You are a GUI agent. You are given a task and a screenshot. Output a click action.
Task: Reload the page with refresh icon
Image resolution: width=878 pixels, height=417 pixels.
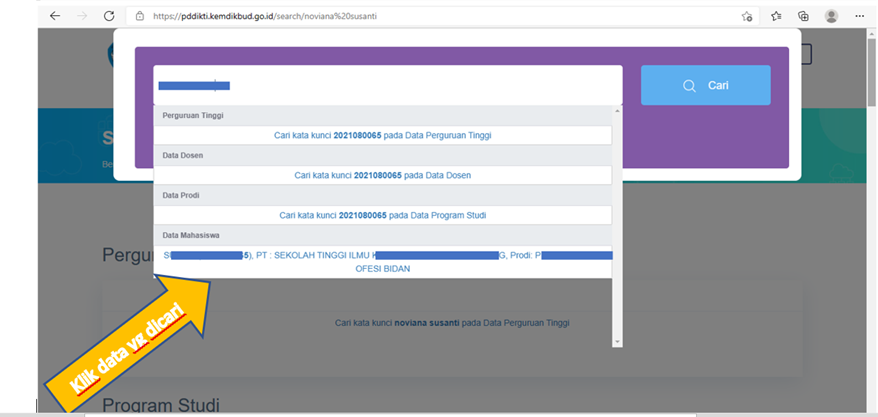[109, 16]
